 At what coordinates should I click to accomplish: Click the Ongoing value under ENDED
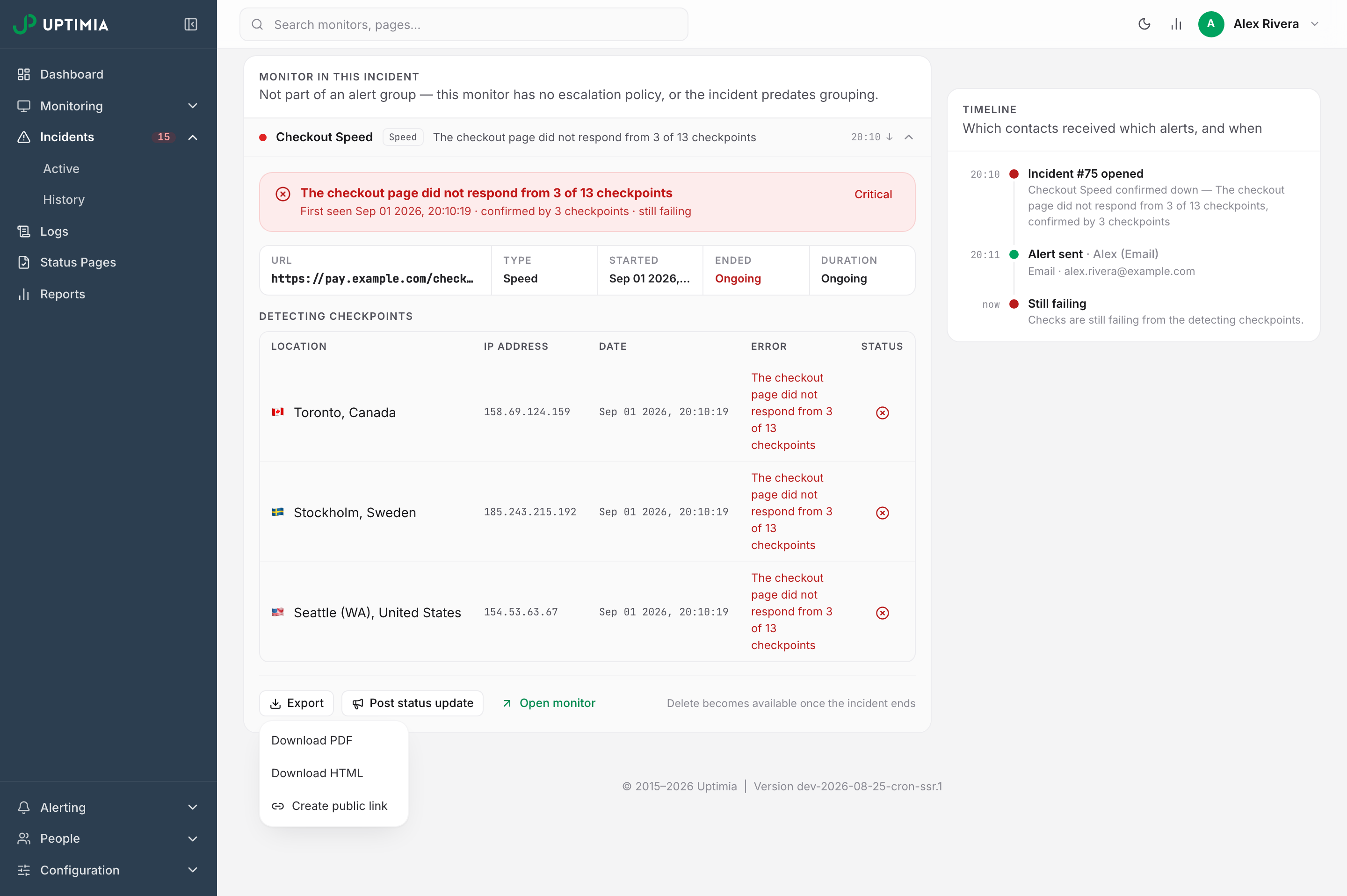pos(738,278)
